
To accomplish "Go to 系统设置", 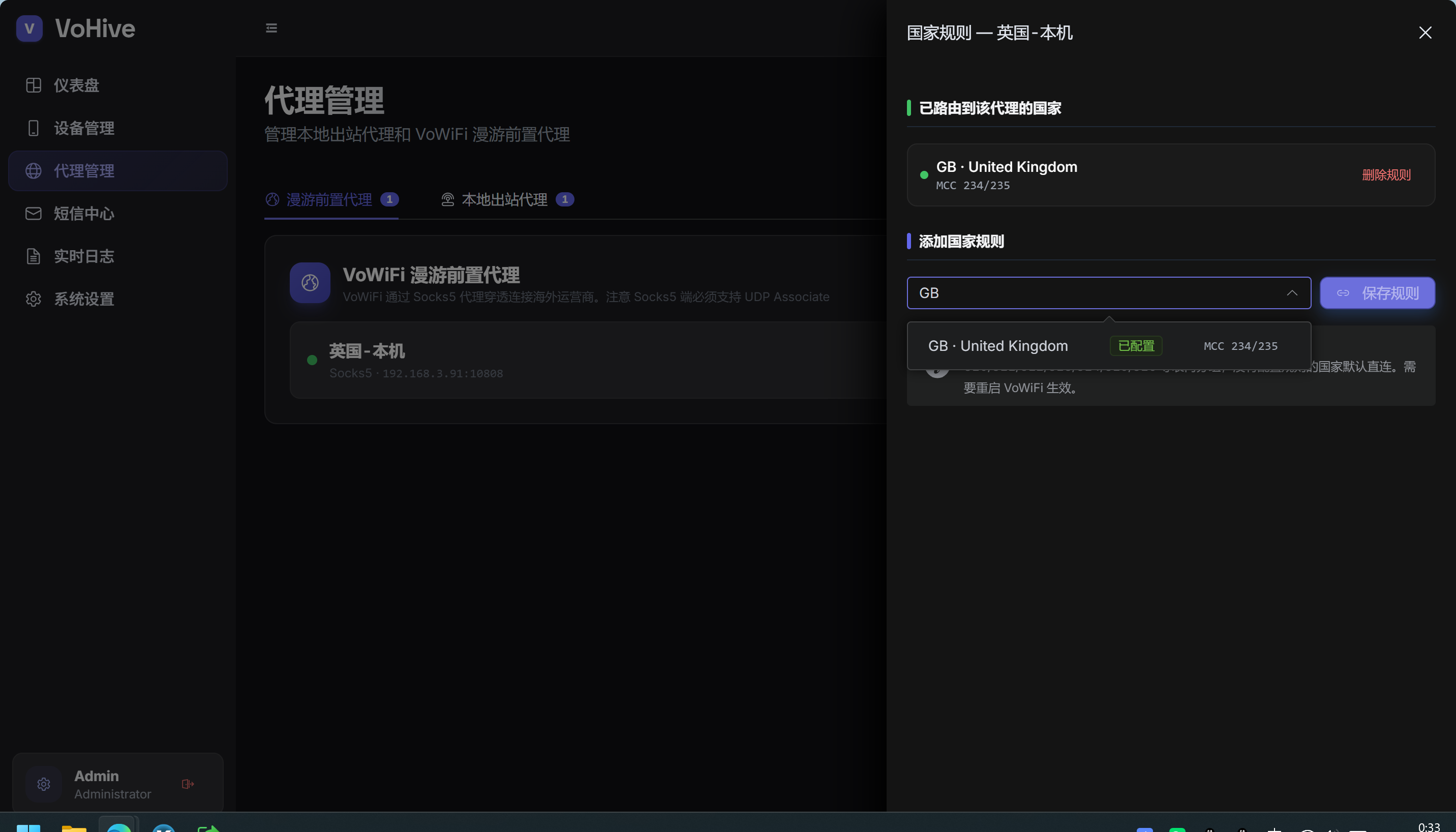I will pos(117,299).
